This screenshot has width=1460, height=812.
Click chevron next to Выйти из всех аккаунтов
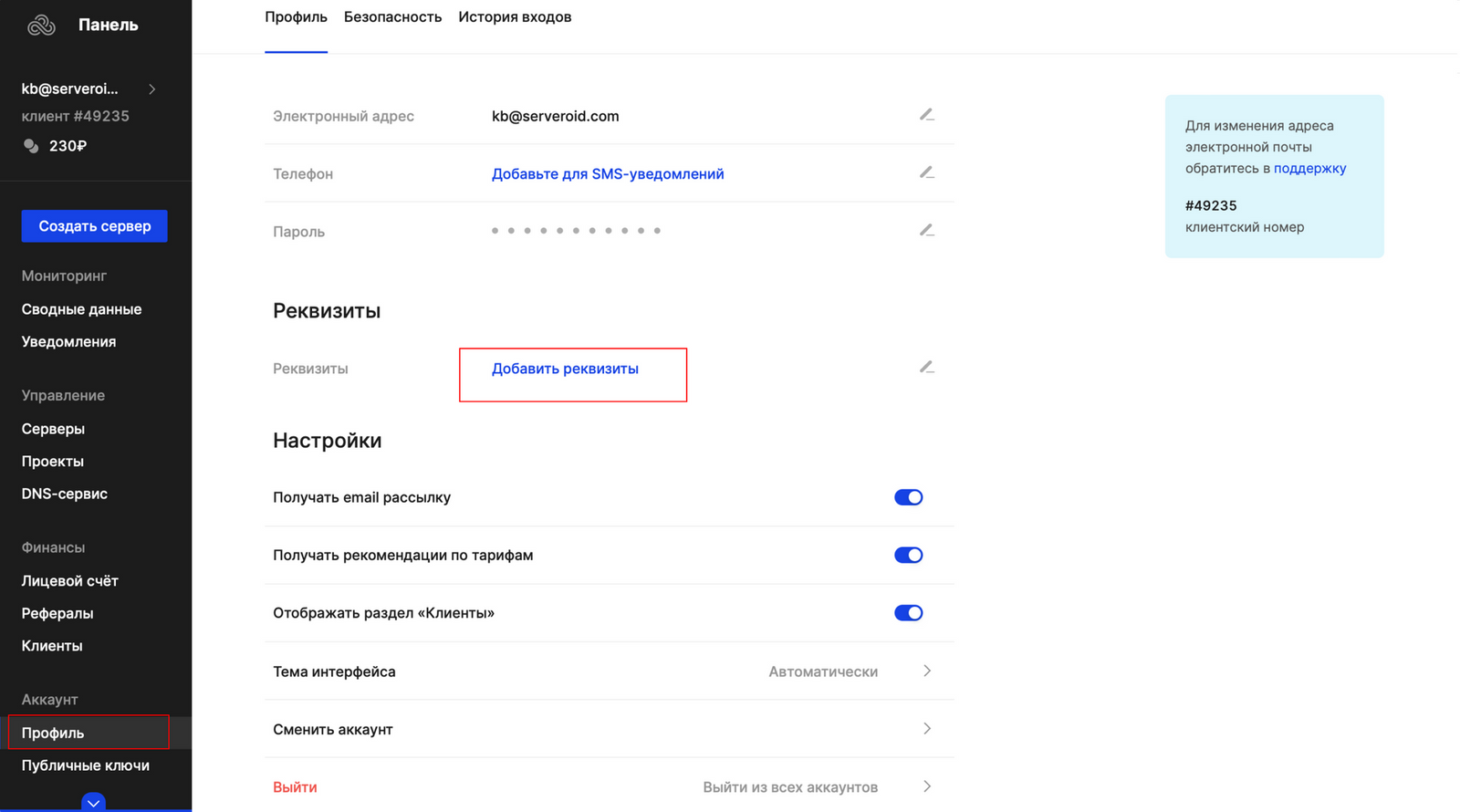point(927,786)
